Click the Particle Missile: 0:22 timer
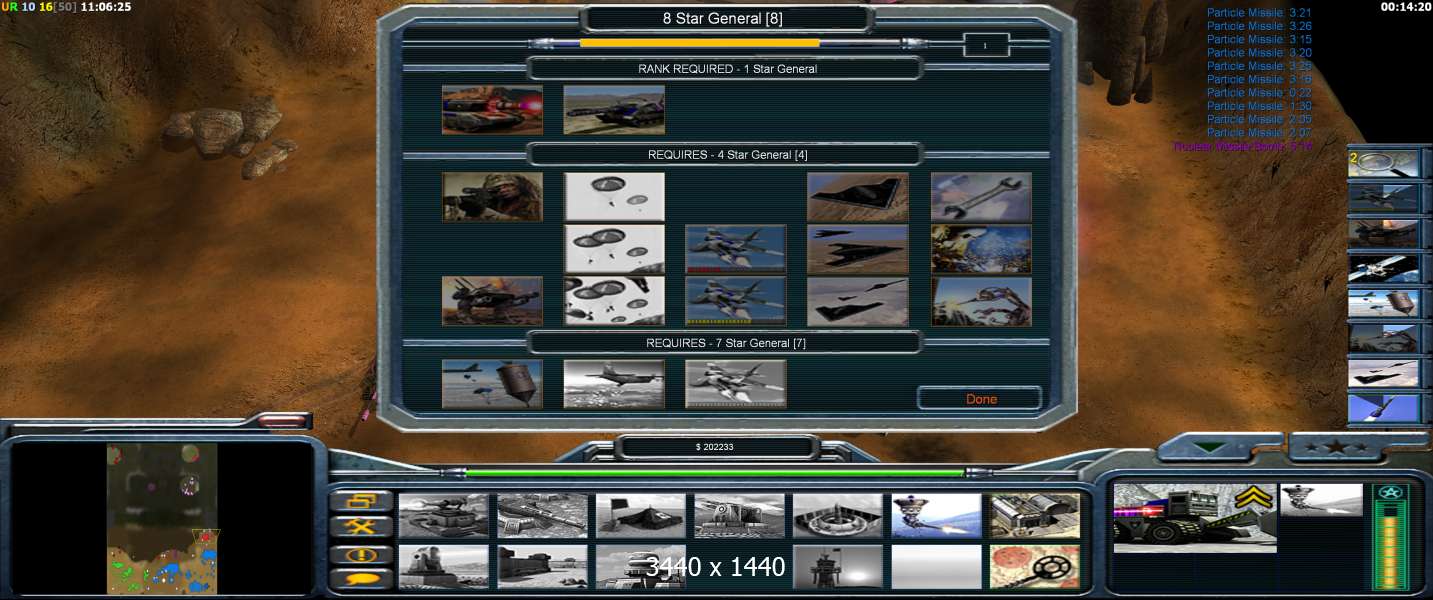1433x600 pixels. (1259, 92)
